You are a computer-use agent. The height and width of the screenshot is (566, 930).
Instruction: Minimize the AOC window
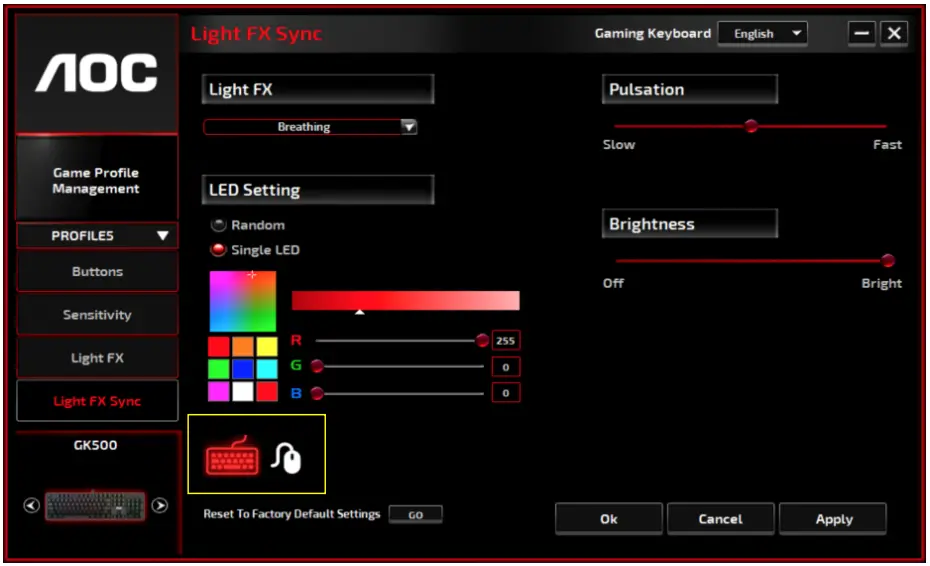point(862,33)
